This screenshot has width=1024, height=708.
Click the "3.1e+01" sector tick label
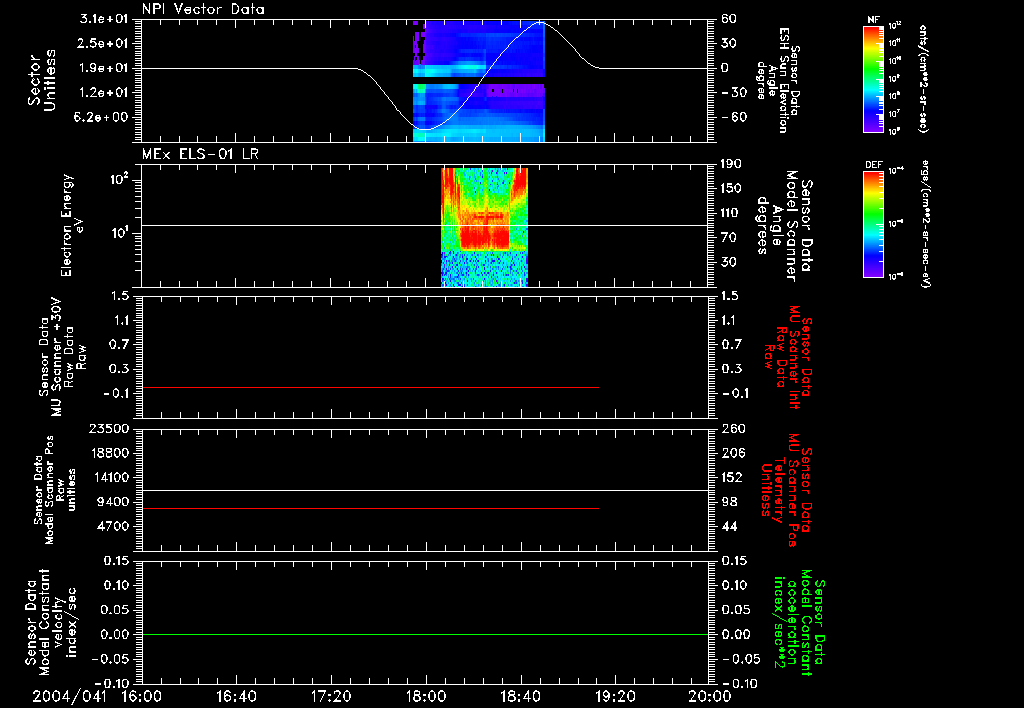[x=105, y=19]
